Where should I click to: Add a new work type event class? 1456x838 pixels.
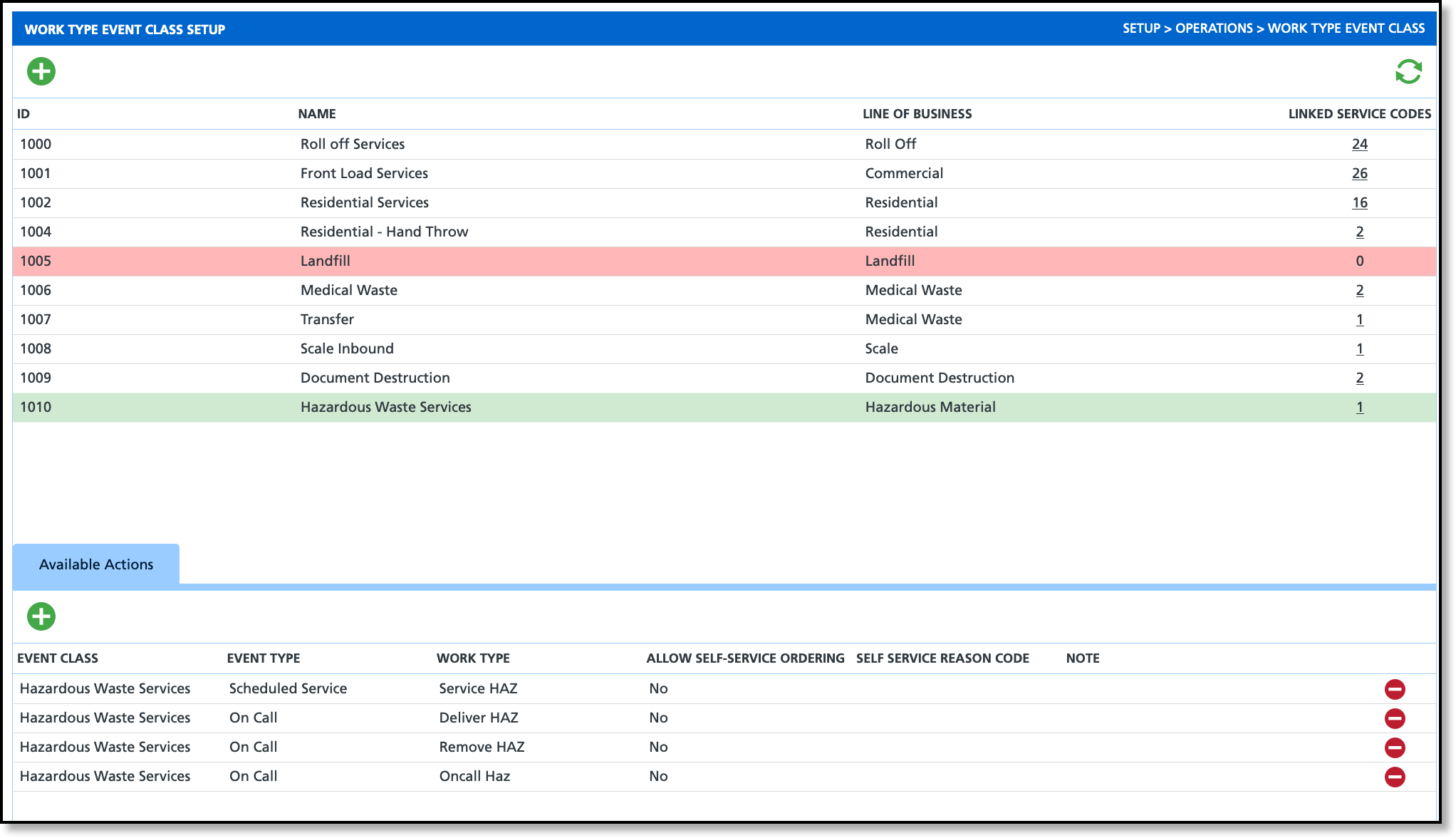(x=41, y=71)
